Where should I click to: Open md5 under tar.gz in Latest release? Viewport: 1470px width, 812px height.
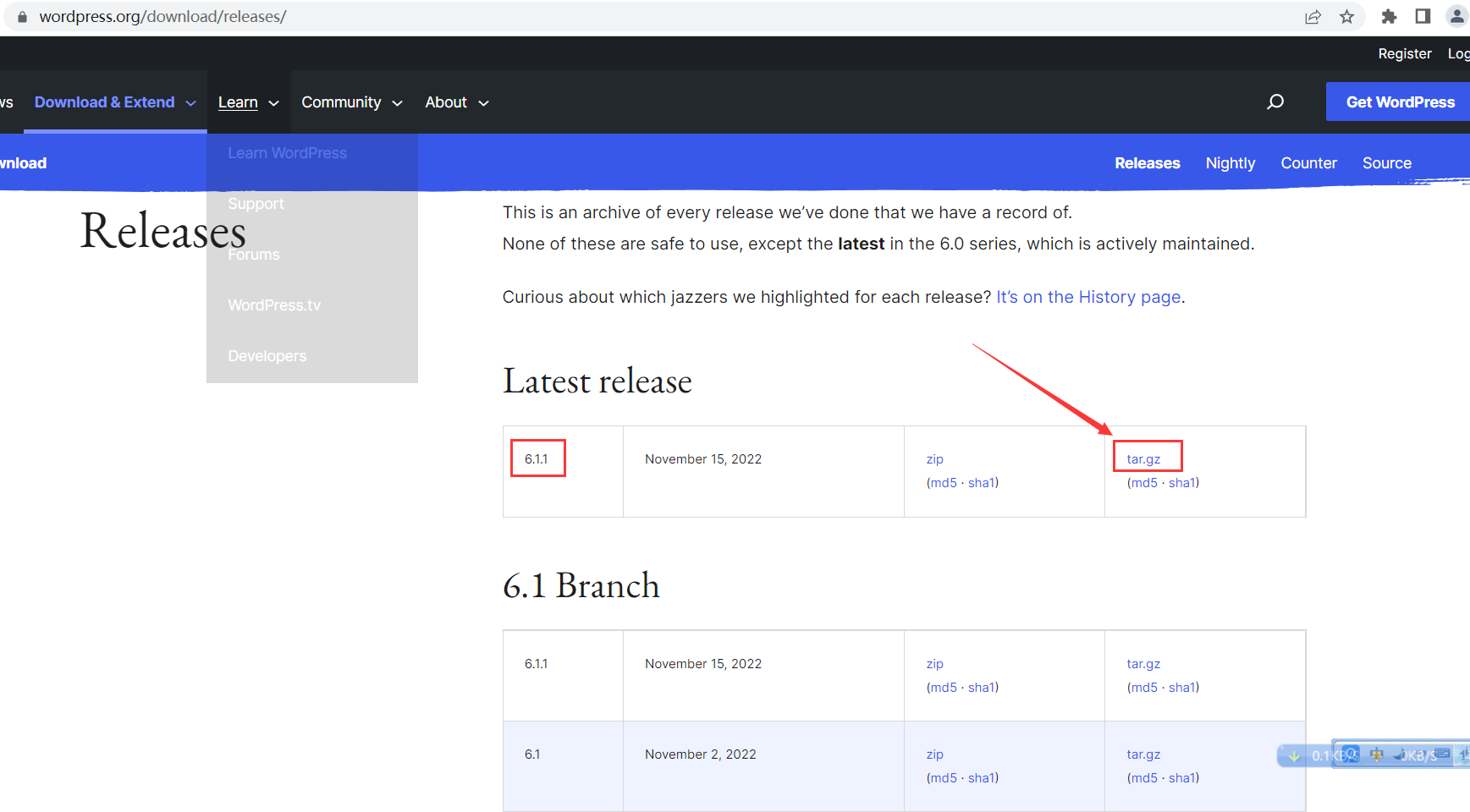pos(1144,483)
